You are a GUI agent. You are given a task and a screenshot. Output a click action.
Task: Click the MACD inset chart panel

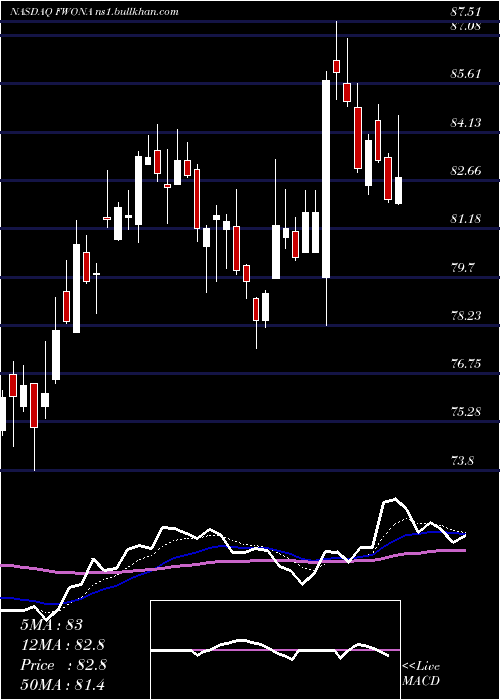coord(275,650)
